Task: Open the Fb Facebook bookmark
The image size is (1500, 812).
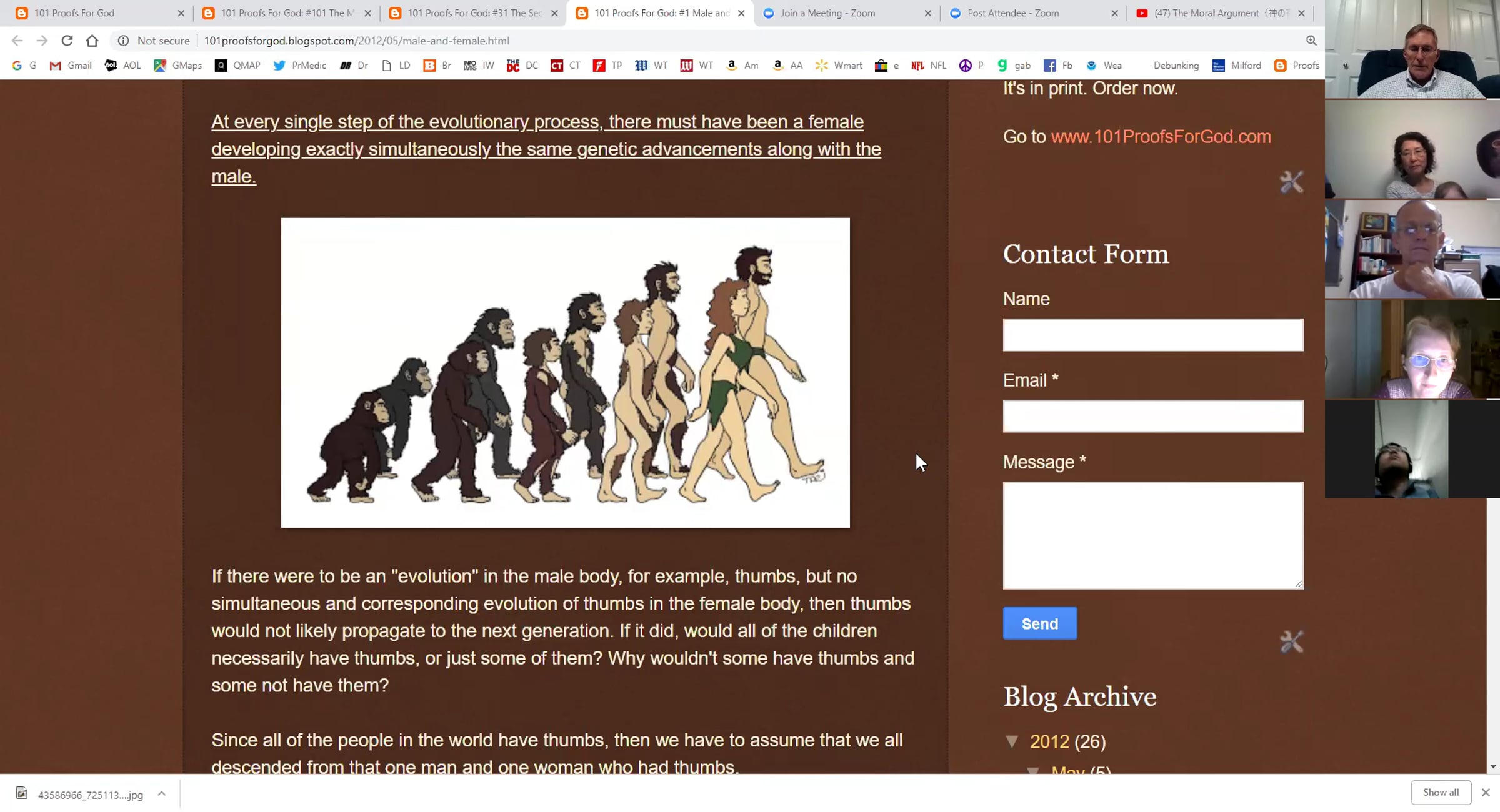Action: pyautogui.click(x=1058, y=65)
